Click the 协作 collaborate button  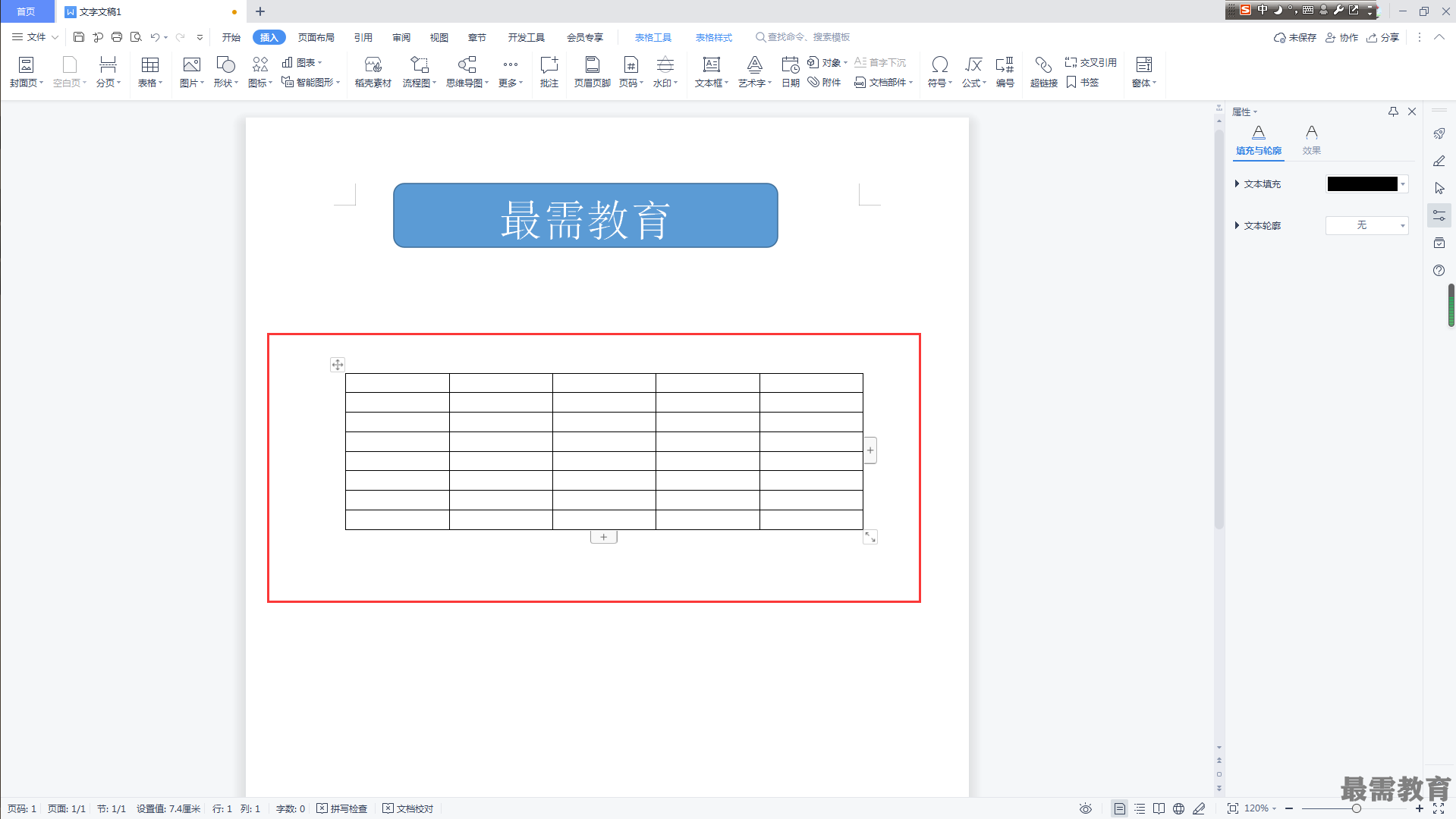click(x=1342, y=37)
